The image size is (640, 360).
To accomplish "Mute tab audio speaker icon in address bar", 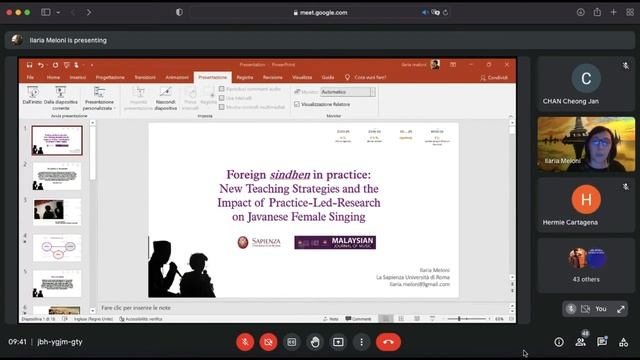I will 424,13.
